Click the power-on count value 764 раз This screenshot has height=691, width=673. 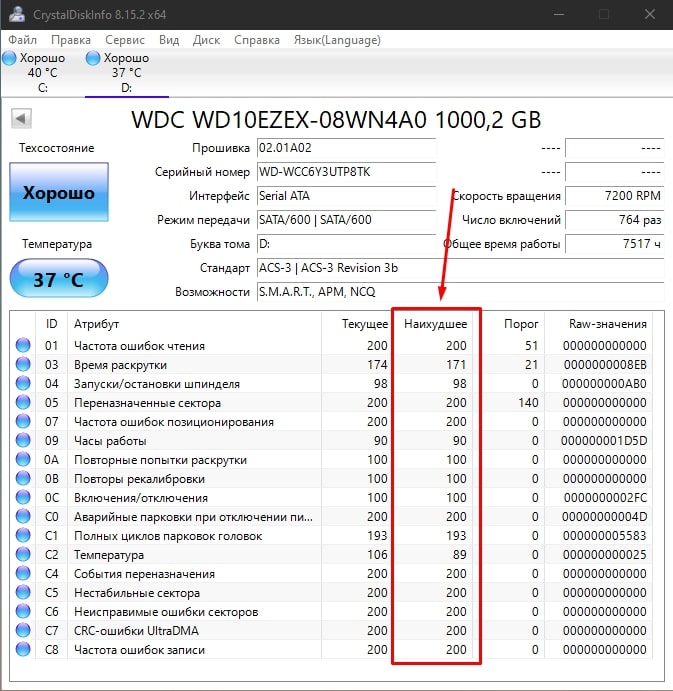pos(614,219)
